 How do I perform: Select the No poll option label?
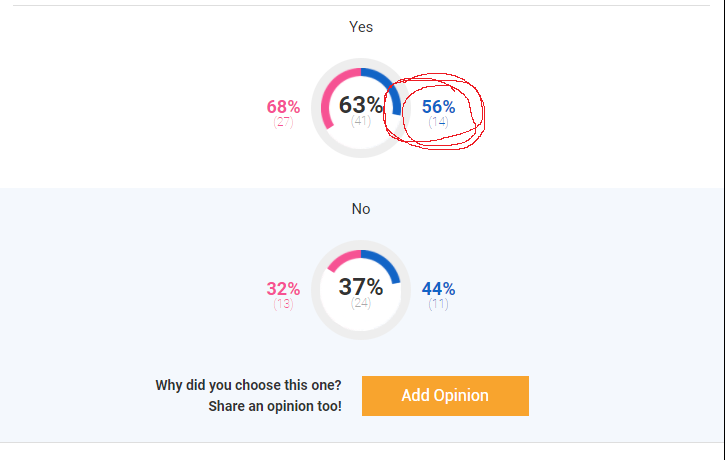click(360, 209)
